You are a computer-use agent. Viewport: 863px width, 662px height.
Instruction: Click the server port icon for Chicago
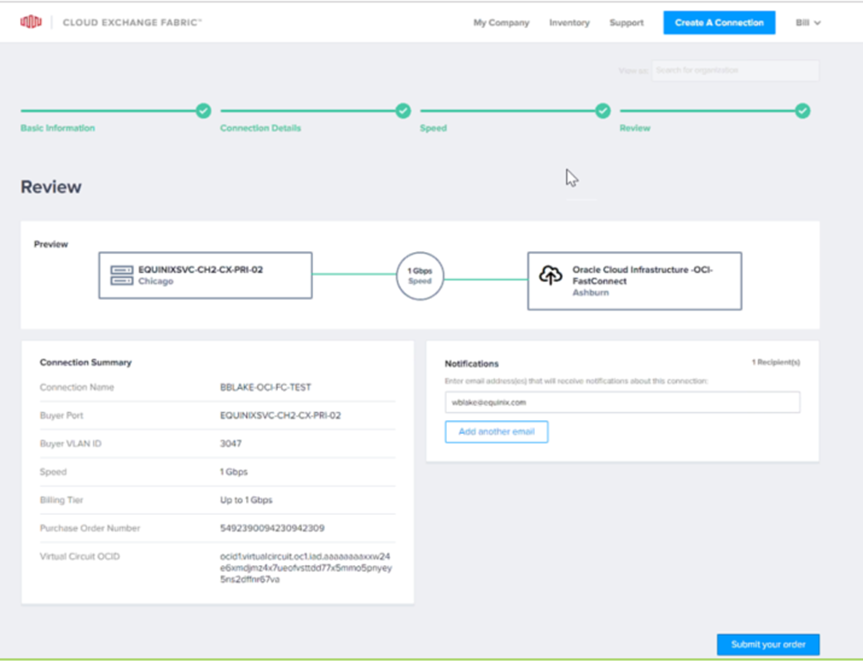tap(122, 275)
